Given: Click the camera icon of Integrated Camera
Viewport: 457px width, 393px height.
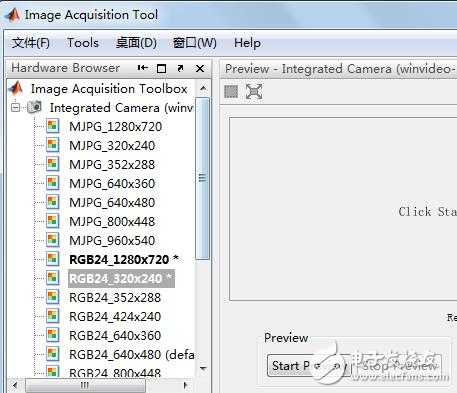Looking at the screenshot, I should click(35, 107).
